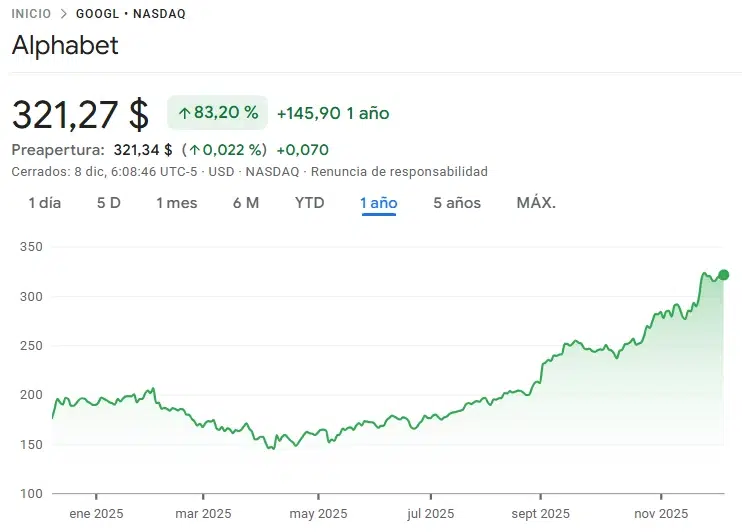
Task: Show the 6 M price history
Action: pyautogui.click(x=245, y=203)
